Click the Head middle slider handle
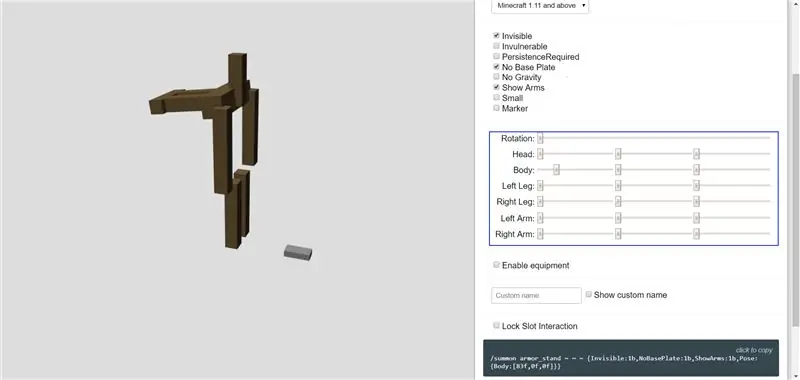 point(618,154)
